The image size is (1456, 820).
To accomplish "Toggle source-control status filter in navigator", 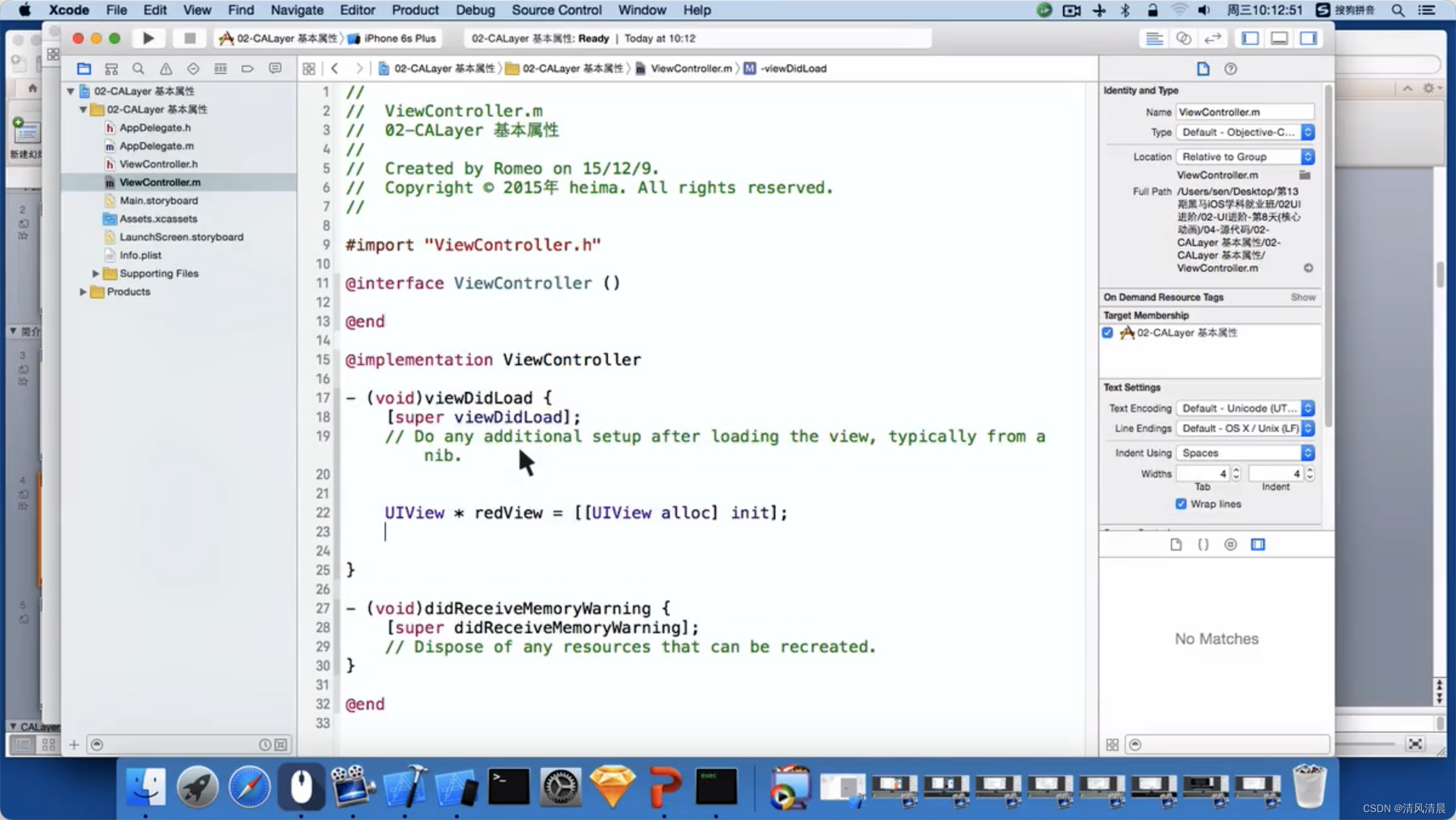I will click(x=281, y=744).
